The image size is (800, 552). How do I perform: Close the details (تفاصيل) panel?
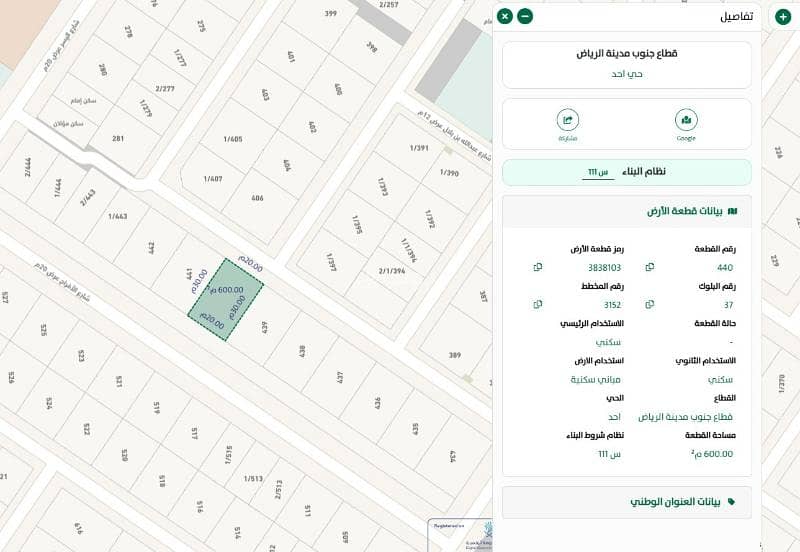(x=505, y=16)
